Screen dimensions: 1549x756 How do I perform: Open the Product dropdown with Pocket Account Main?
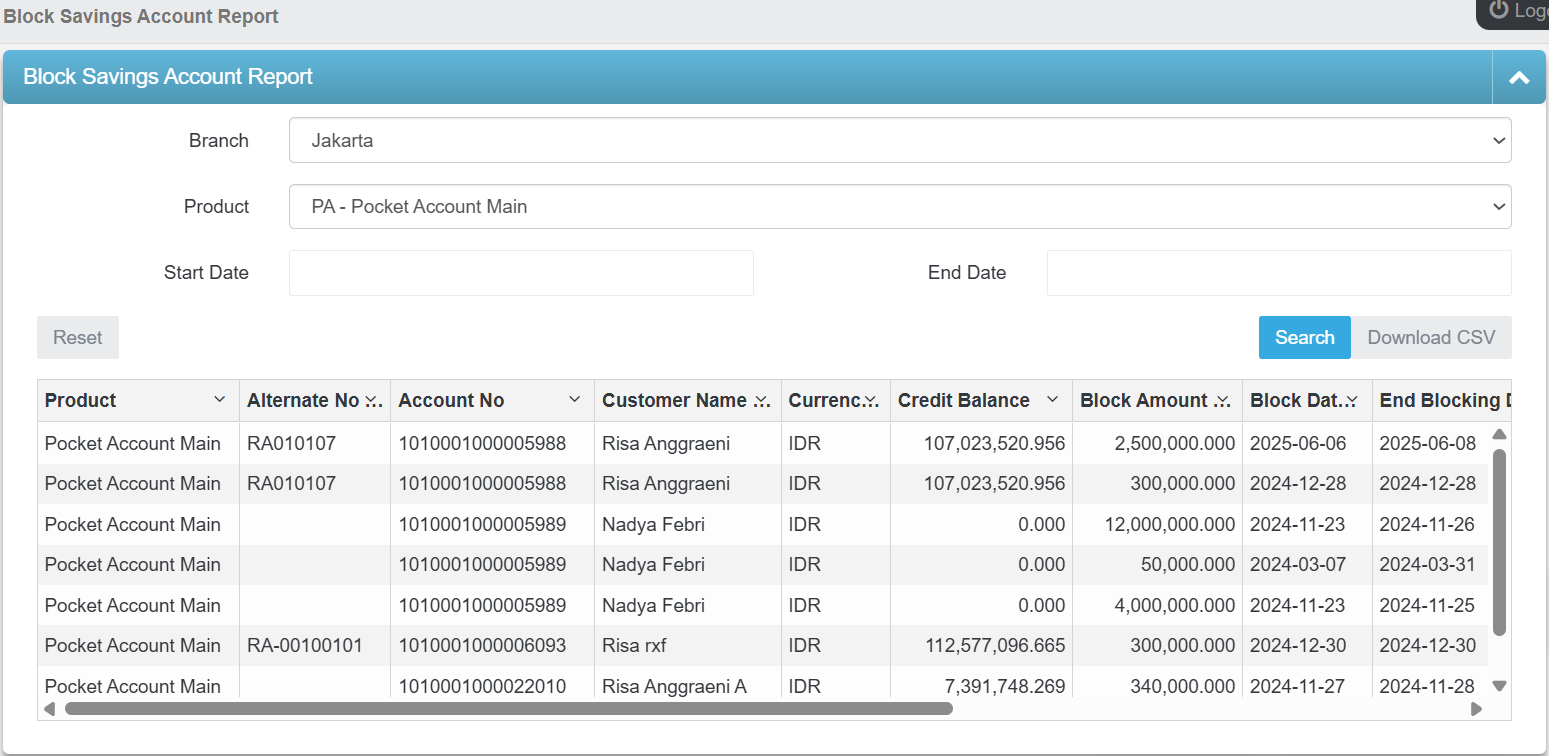900,207
